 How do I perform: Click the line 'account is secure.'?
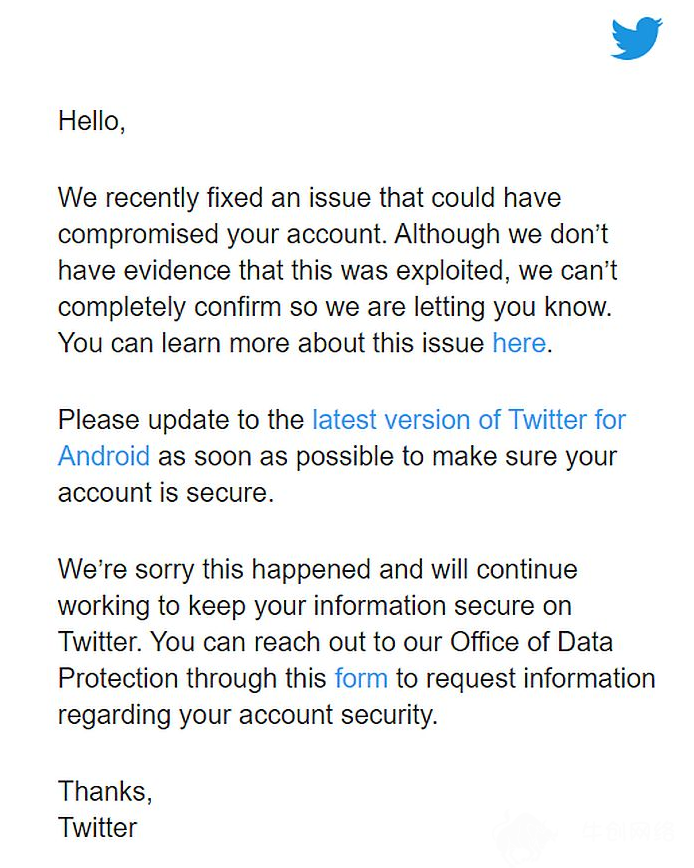(x=166, y=493)
